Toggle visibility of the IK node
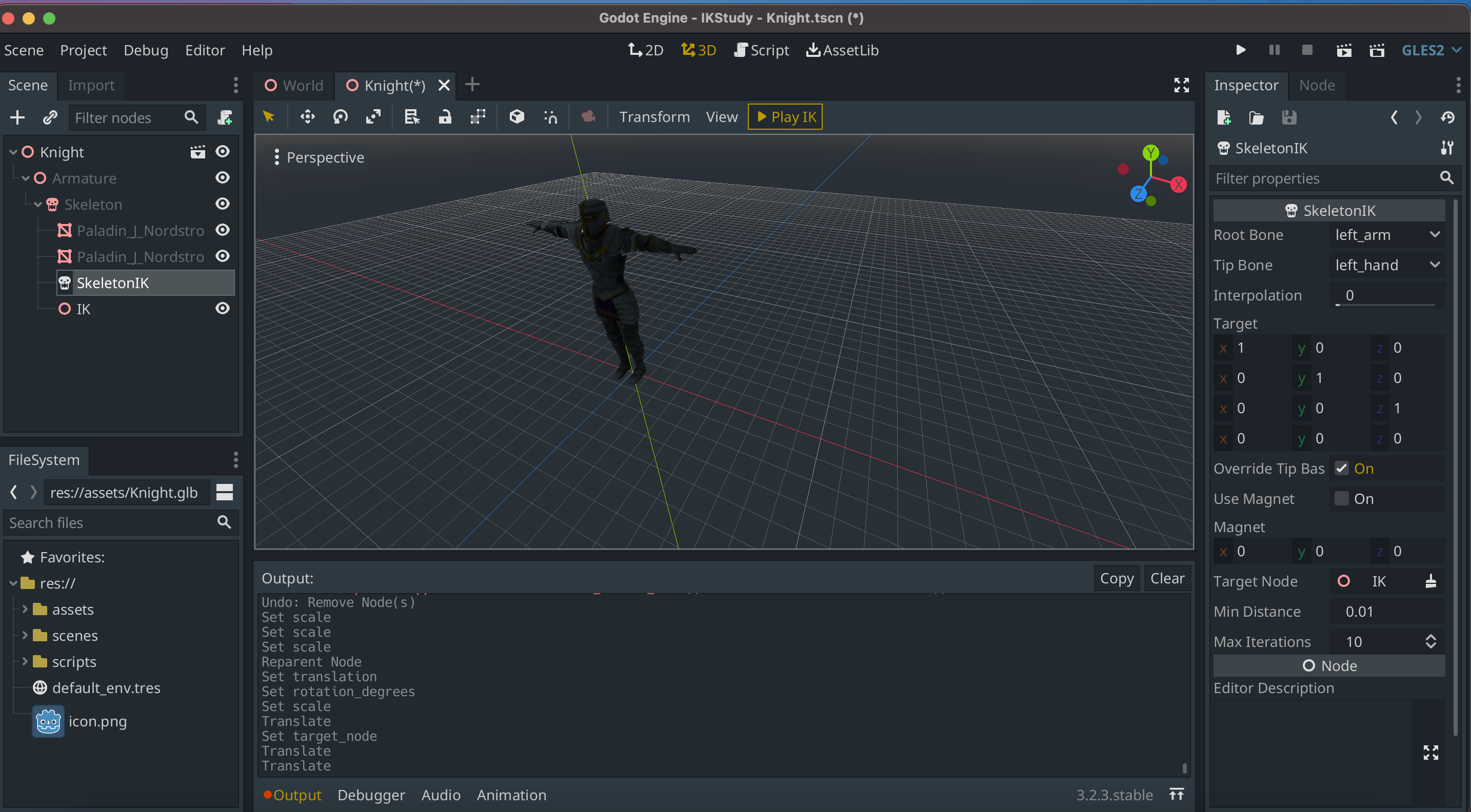This screenshot has height=812, width=1471. (222, 308)
